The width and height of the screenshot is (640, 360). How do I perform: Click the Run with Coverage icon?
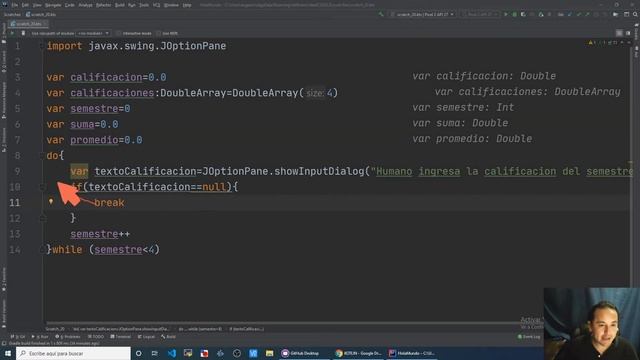pos(523,14)
